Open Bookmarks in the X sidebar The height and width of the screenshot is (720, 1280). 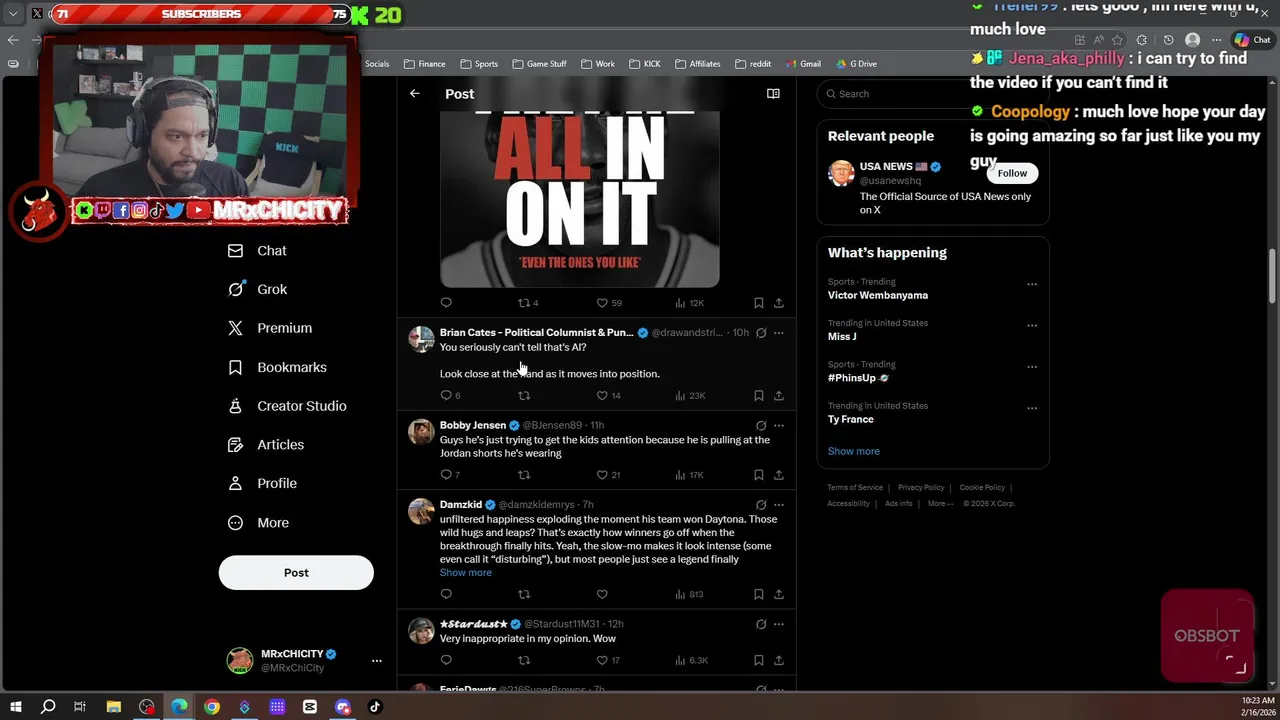click(276, 367)
